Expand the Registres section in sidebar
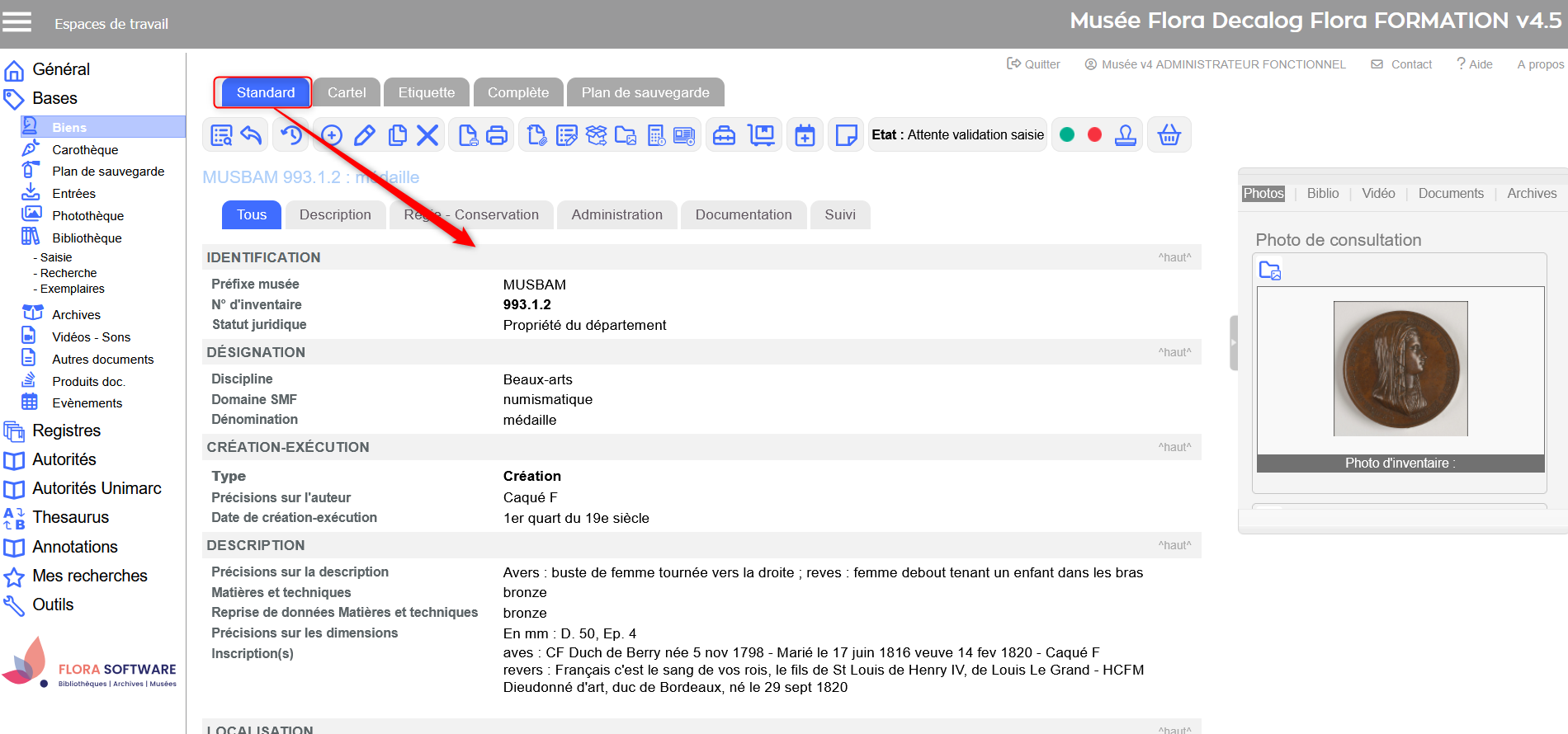Image resolution: width=1568 pixels, height=734 pixels. click(x=66, y=431)
